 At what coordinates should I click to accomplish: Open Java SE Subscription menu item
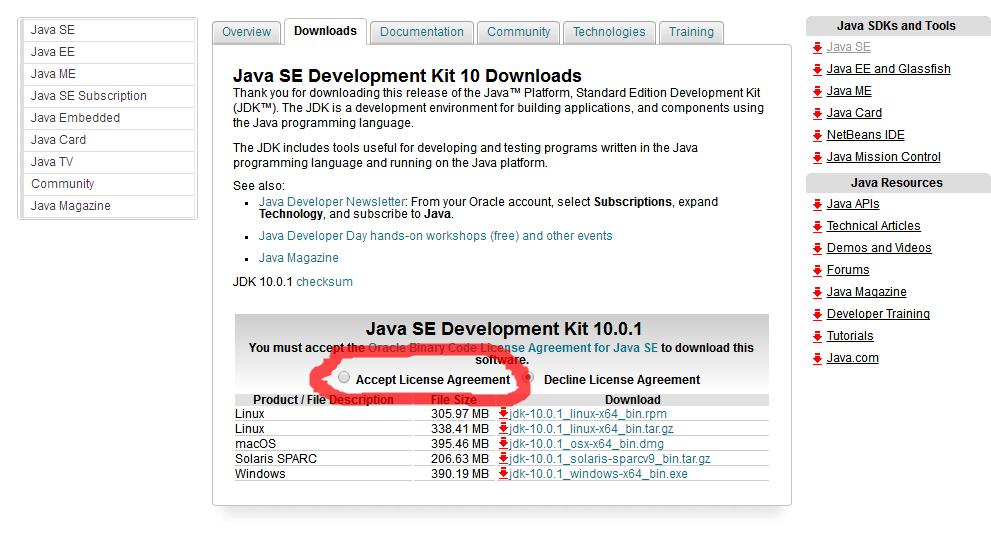pos(108,95)
